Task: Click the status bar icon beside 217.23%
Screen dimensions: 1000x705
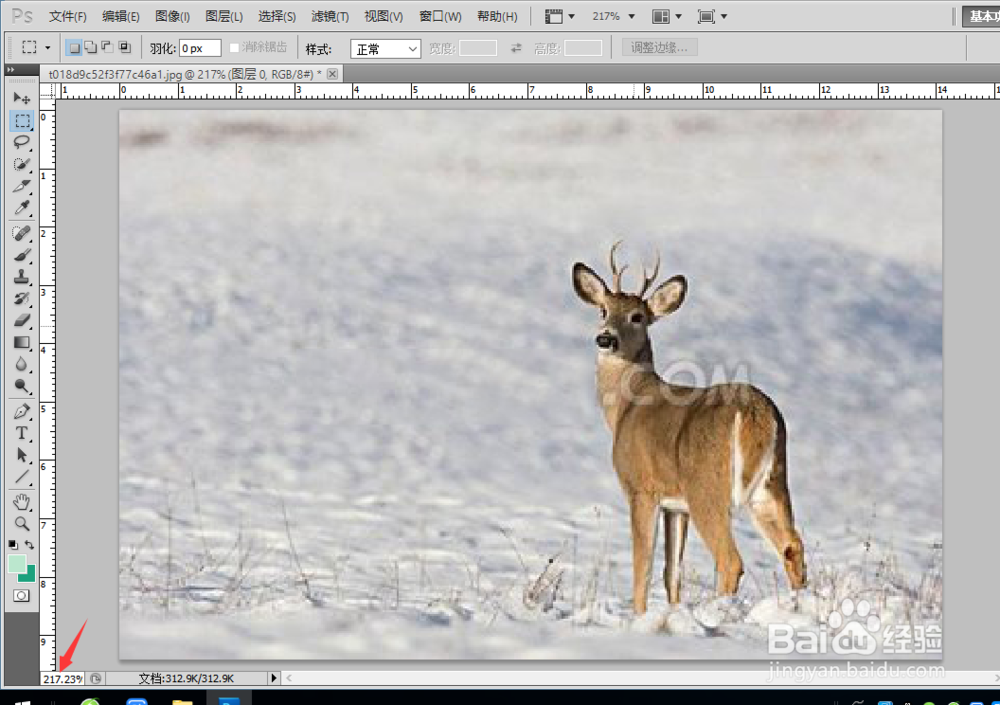Action: pyautogui.click(x=96, y=678)
